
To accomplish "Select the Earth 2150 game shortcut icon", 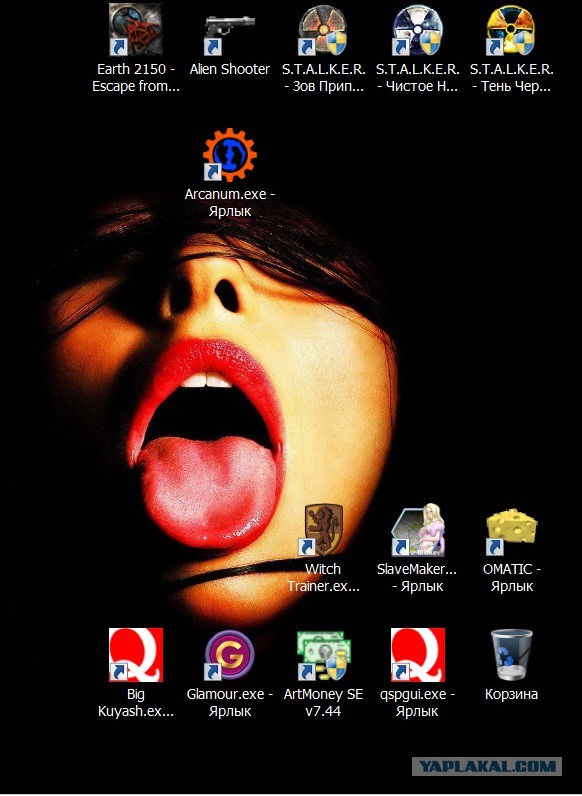I will tap(136, 29).
